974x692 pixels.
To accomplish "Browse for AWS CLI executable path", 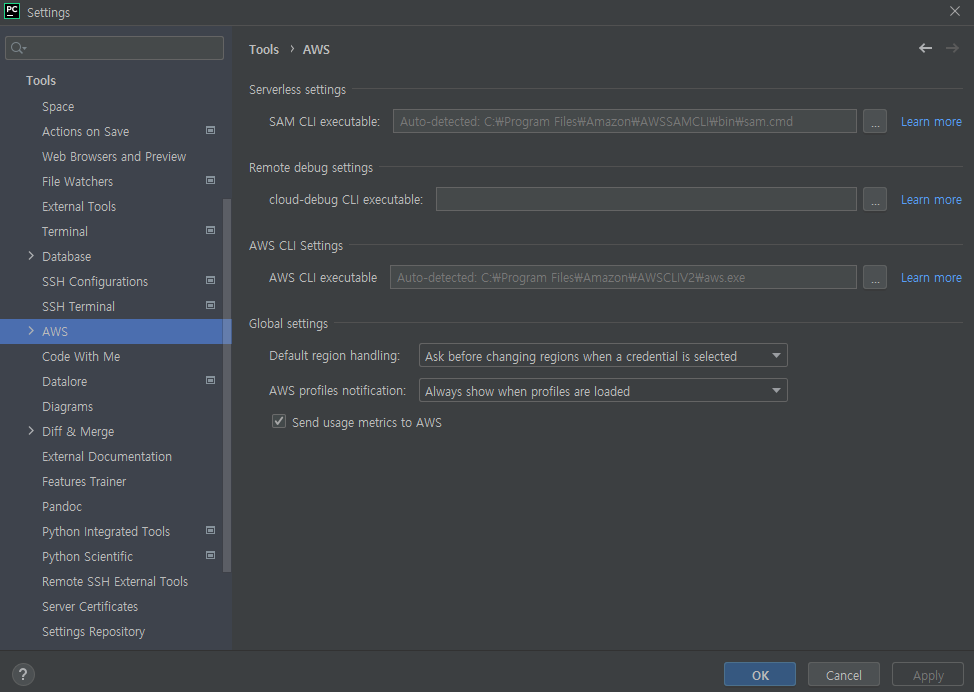I will coord(875,278).
